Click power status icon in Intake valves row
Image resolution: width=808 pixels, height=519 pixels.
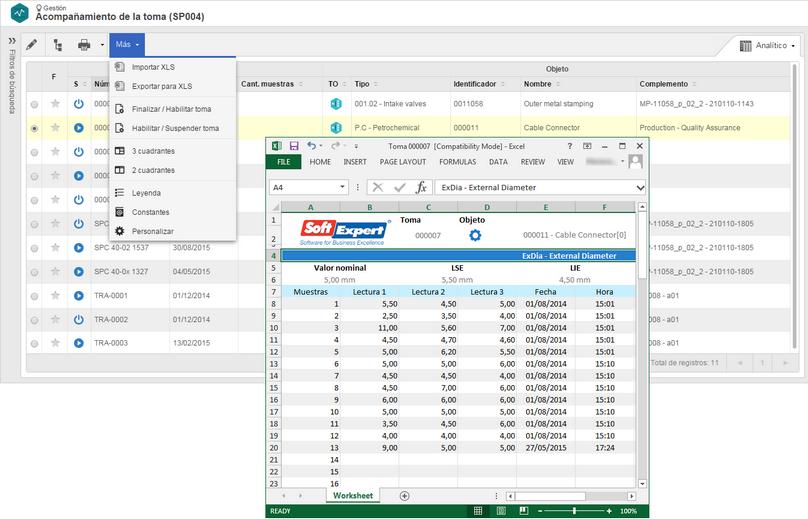(x=78, y=104)
